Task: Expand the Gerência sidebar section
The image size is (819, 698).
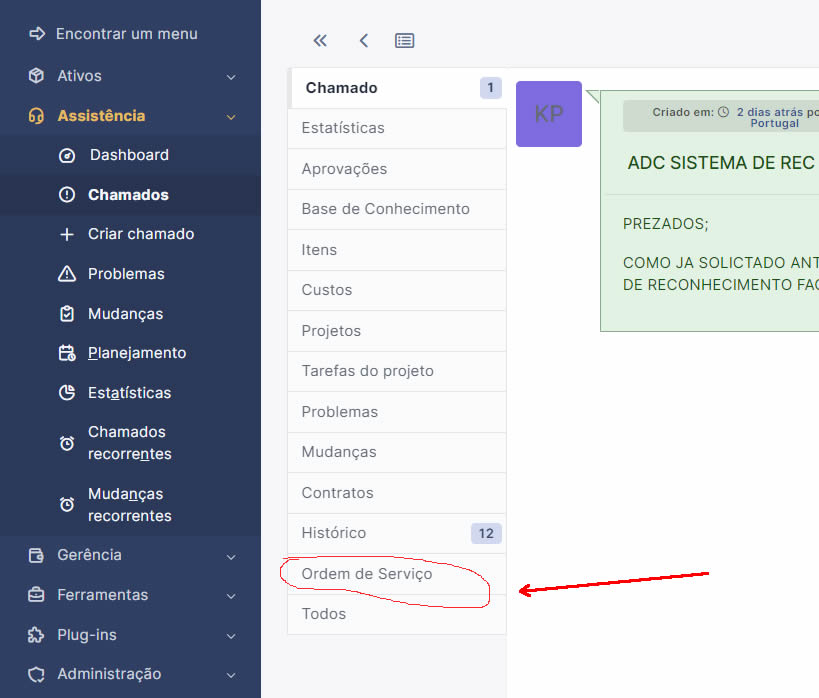Action: (x=231, y=555)
